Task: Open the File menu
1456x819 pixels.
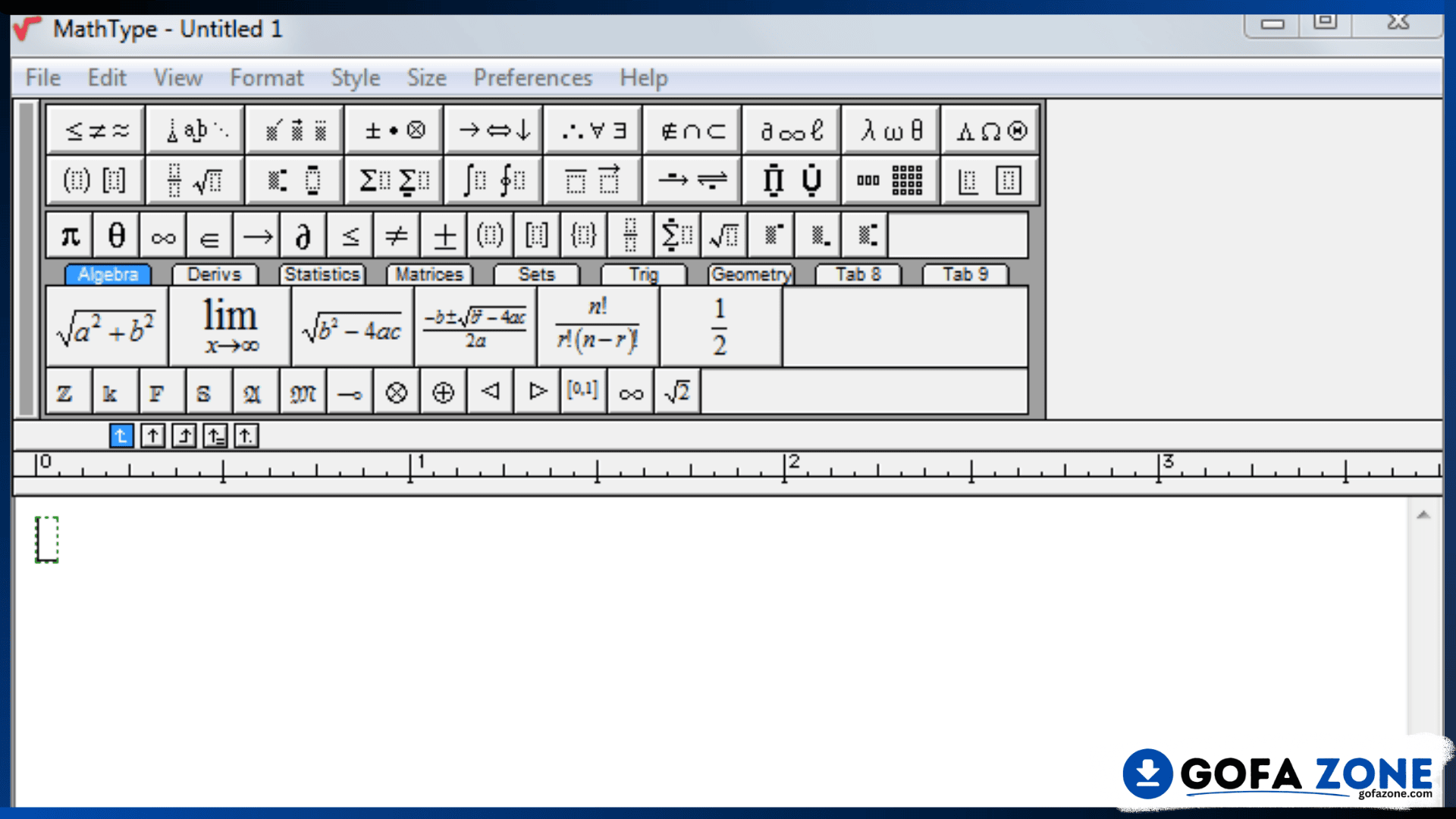Action: click(x=42, y=77)
